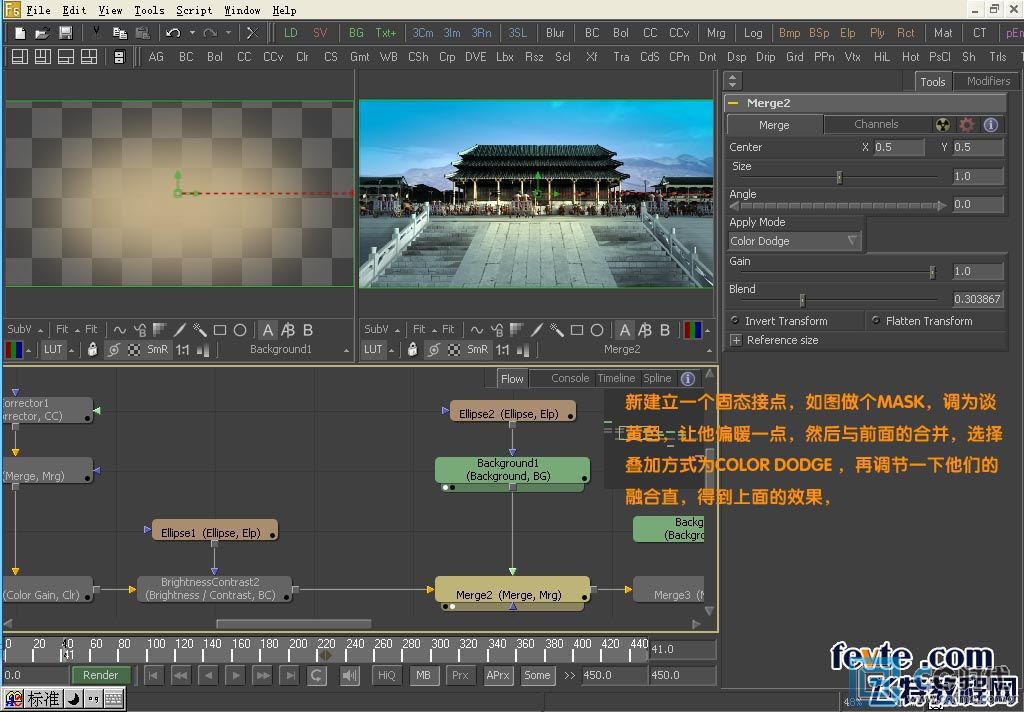Add a DVE tool from the toolbar

tap(475, 57)
